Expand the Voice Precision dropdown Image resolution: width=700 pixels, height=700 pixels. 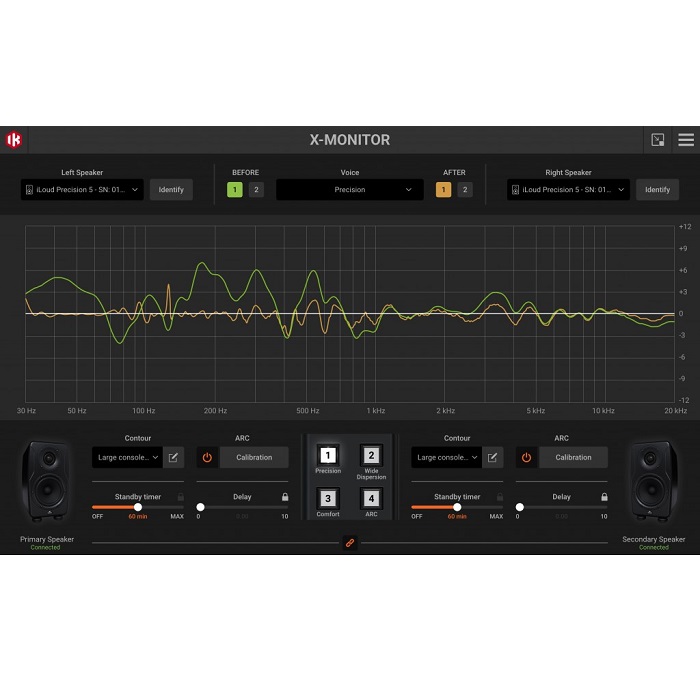coord(350,190)
